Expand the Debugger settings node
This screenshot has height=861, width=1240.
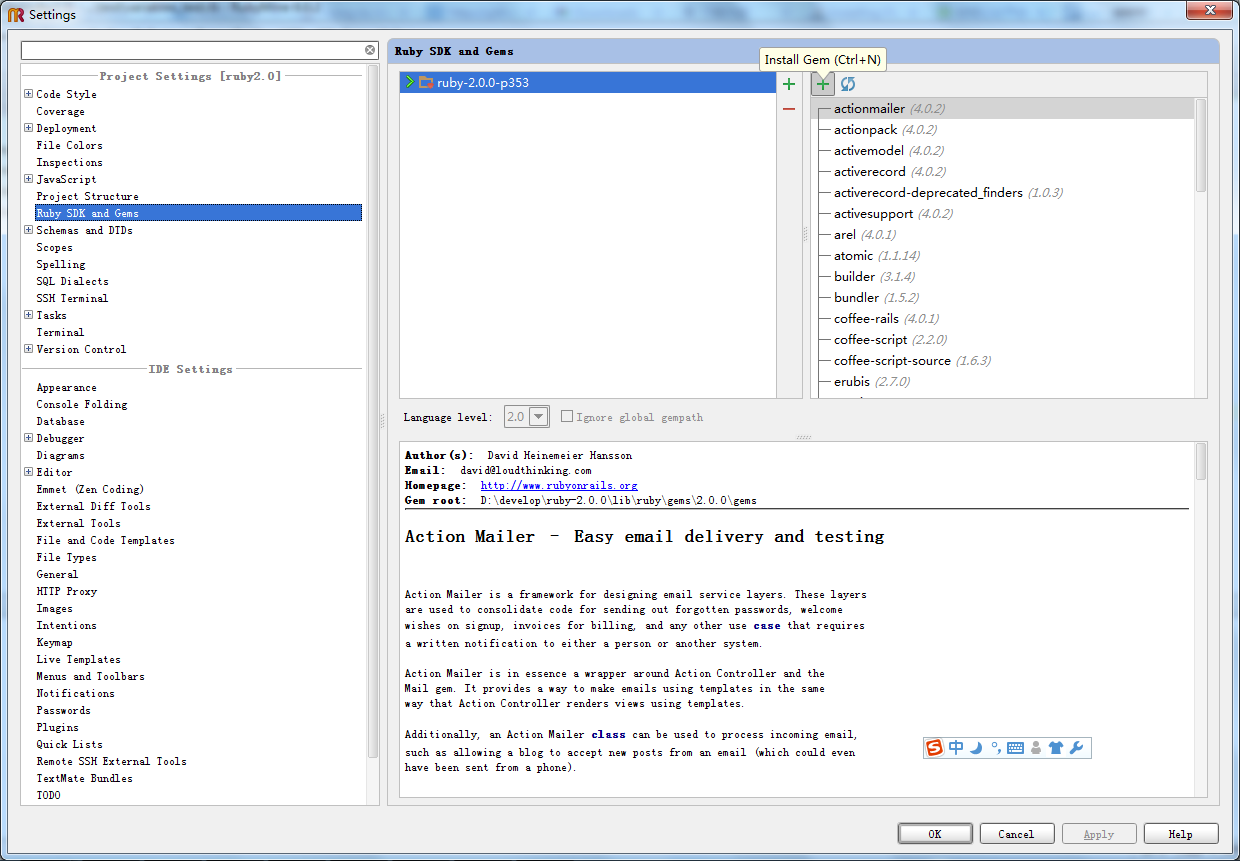pyautogui.click(x=29, y=438)
